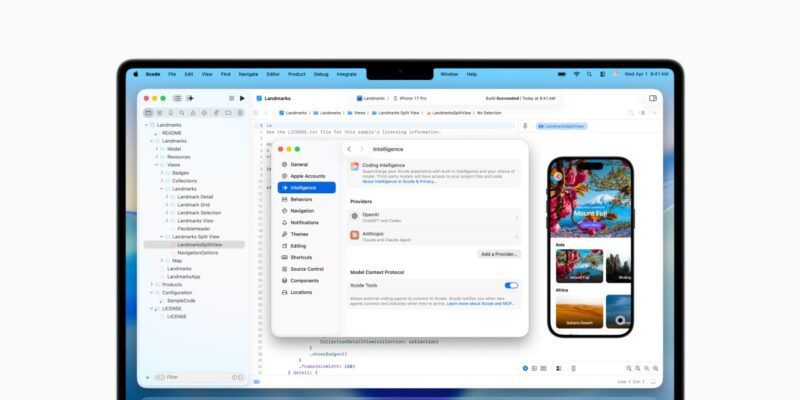Viewport: 800px width, 400px height.
Task: Zoom the preview canvas to fit
Action: click(x=646, y=368)
